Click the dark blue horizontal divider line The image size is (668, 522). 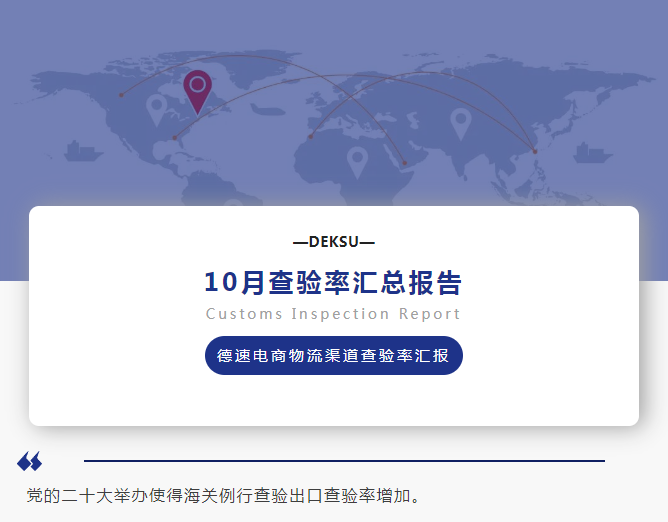point(344,461)
